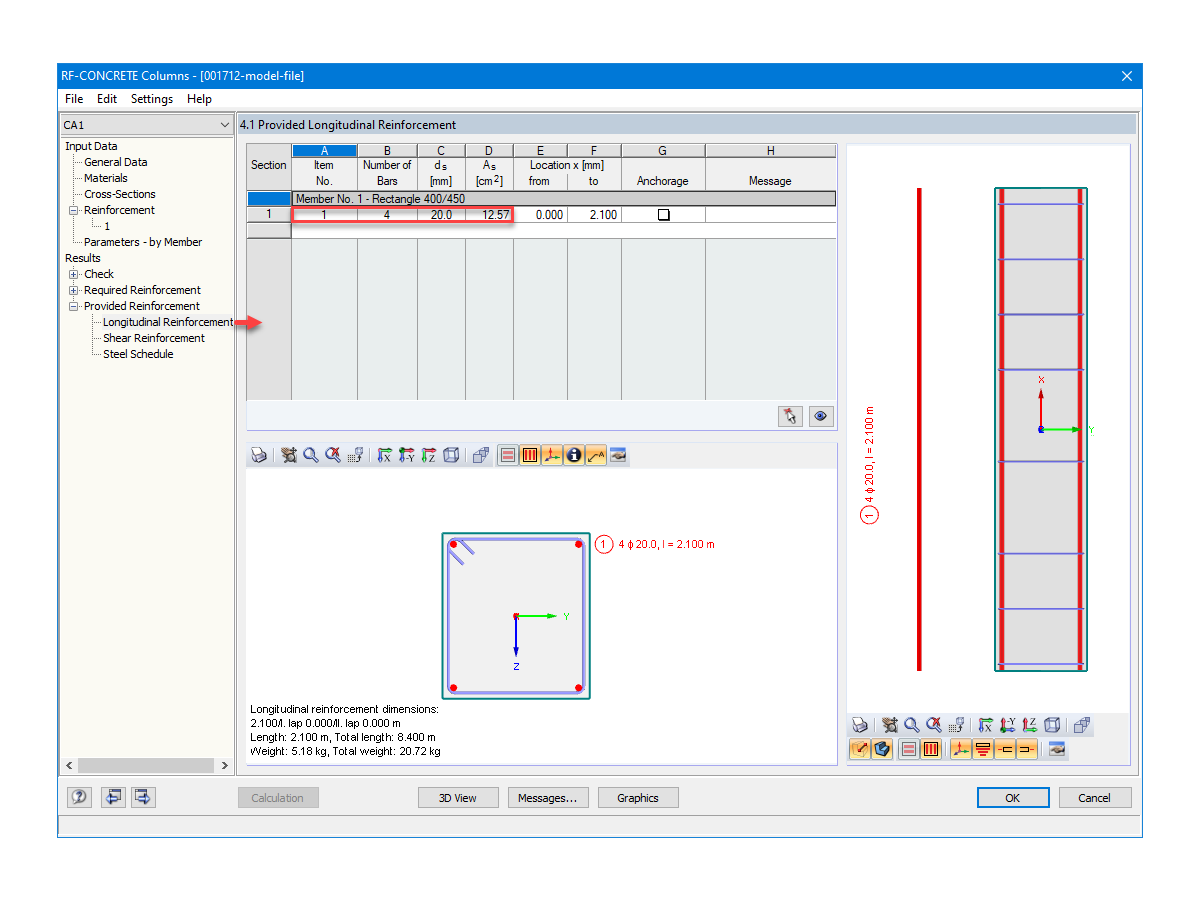Toggle the Anchorage checkbox in row 1

(x=663, y=215)
